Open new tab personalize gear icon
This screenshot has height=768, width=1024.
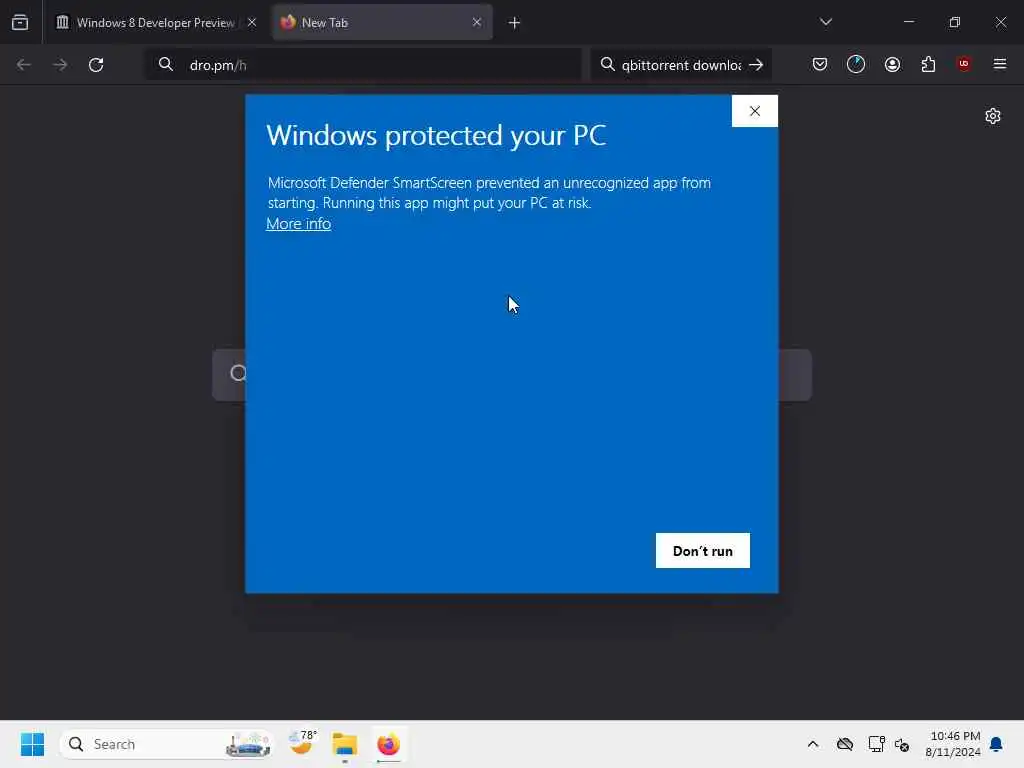point(993,116)
